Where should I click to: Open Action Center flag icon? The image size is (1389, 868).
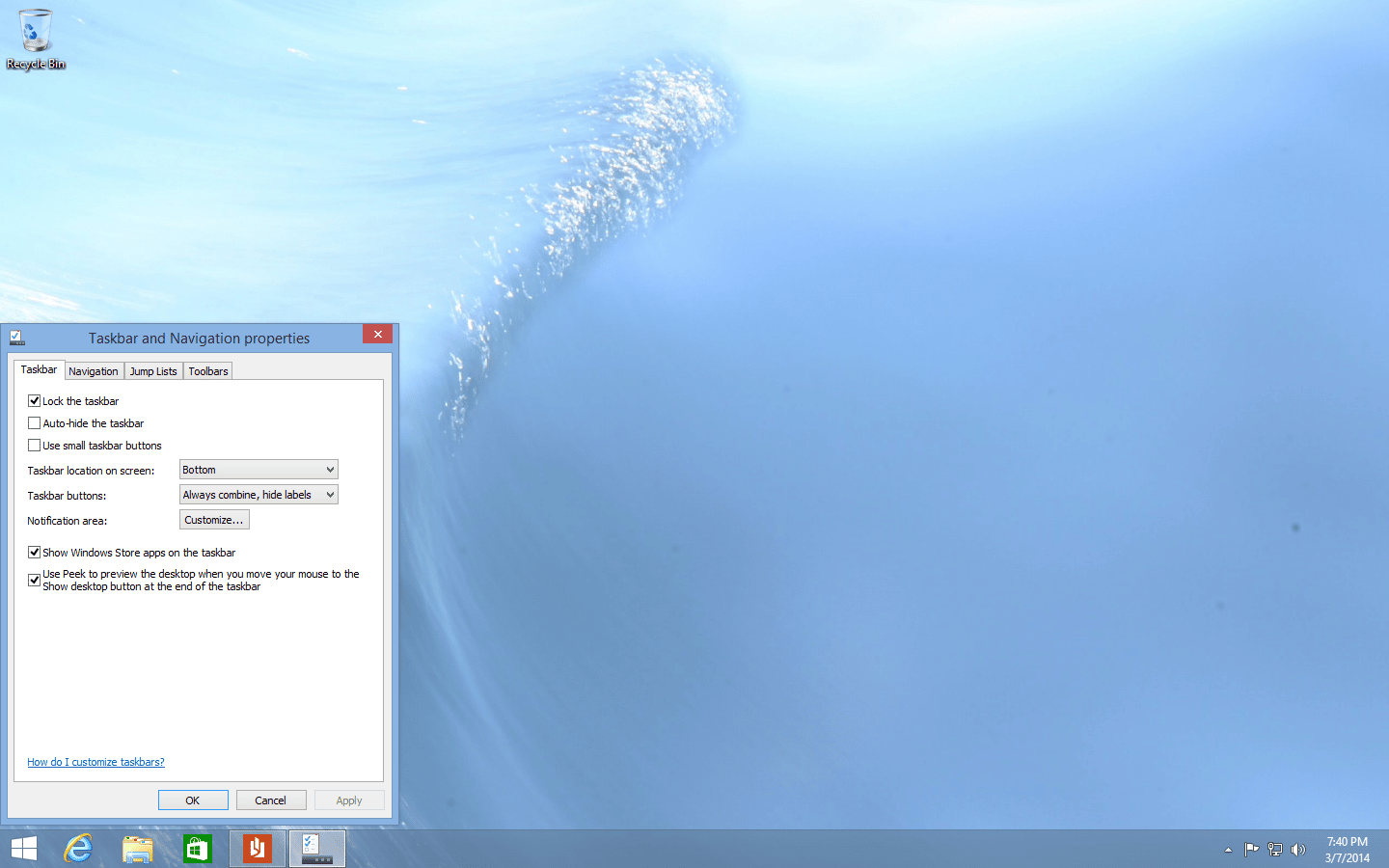tap(1251, 850)
